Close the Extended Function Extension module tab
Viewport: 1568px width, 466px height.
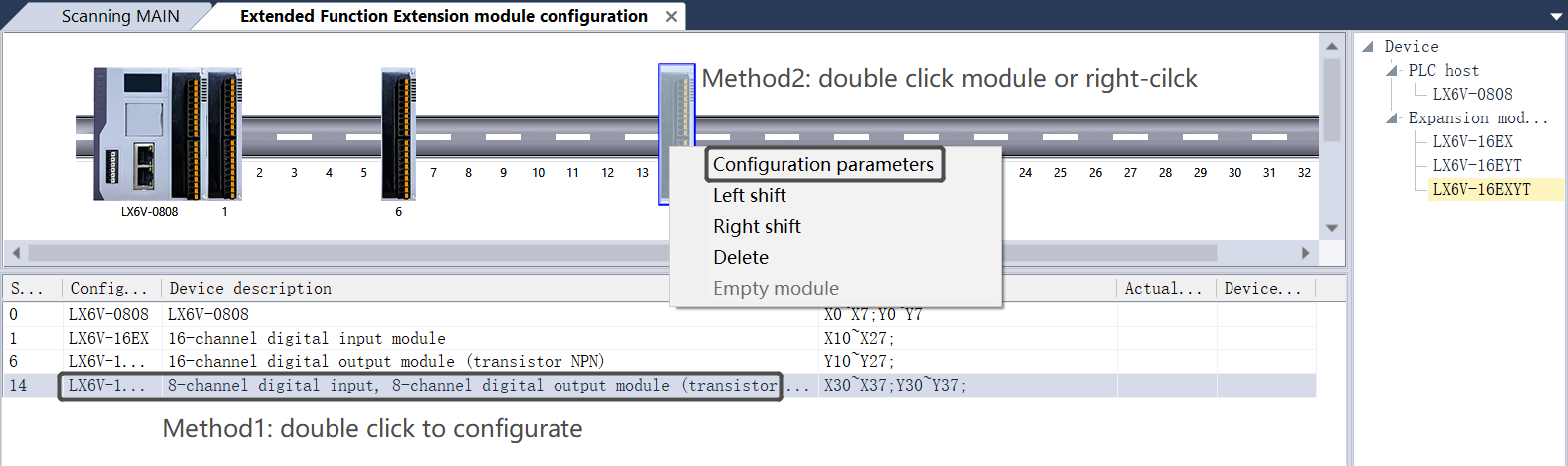tap(672, 17)
